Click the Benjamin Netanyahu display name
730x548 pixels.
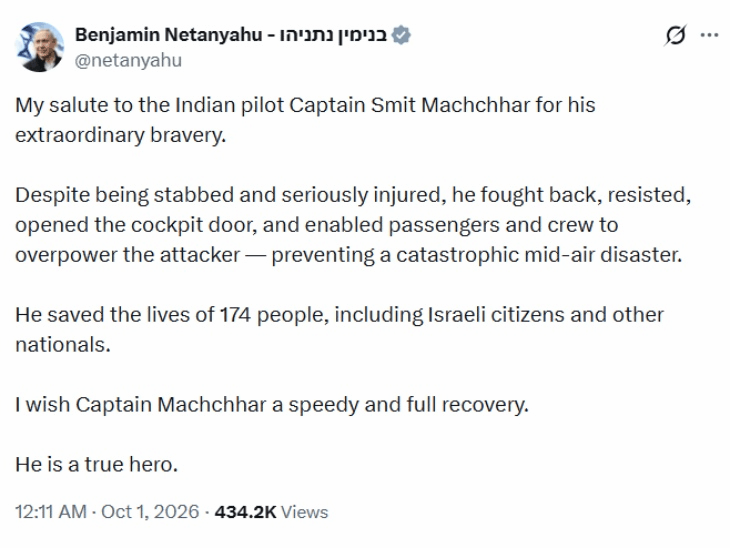click(169, 35)
